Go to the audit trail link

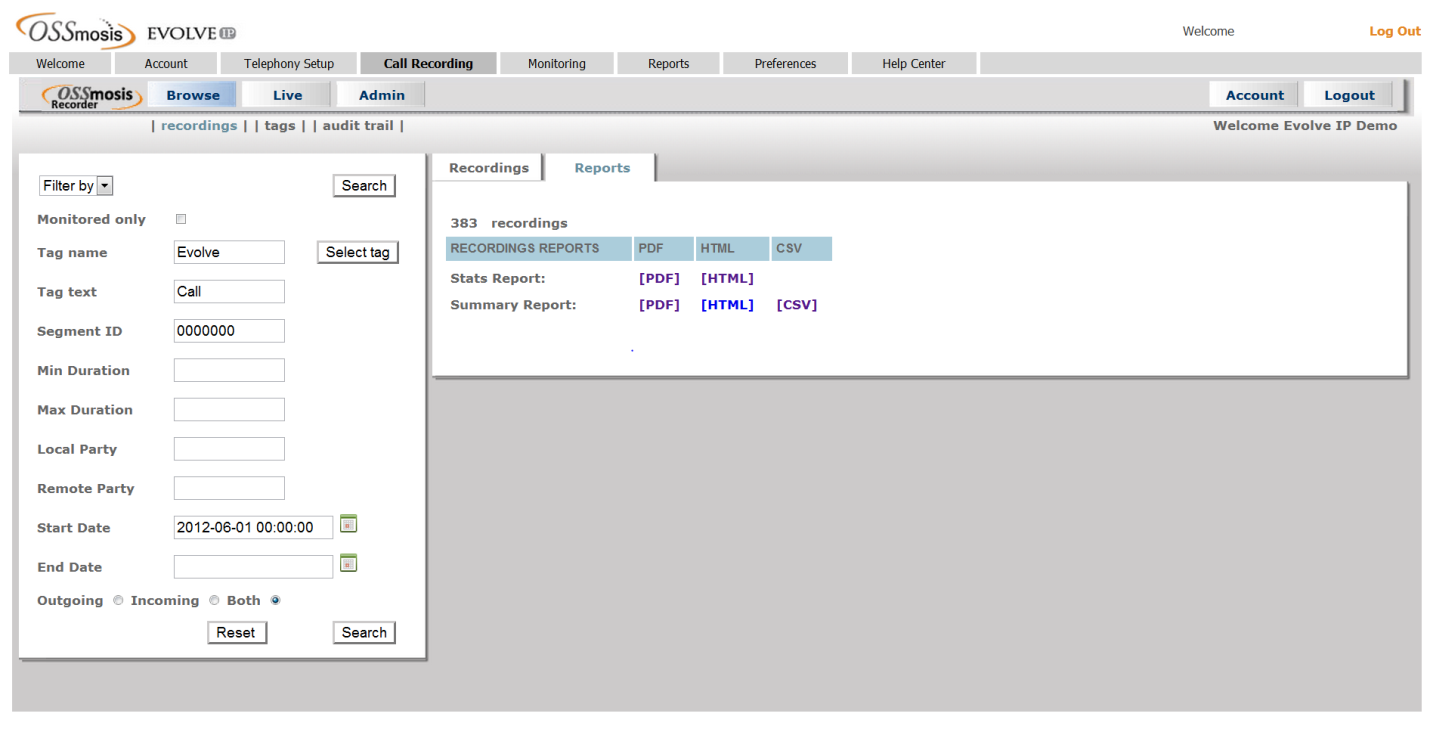[358, 126]
